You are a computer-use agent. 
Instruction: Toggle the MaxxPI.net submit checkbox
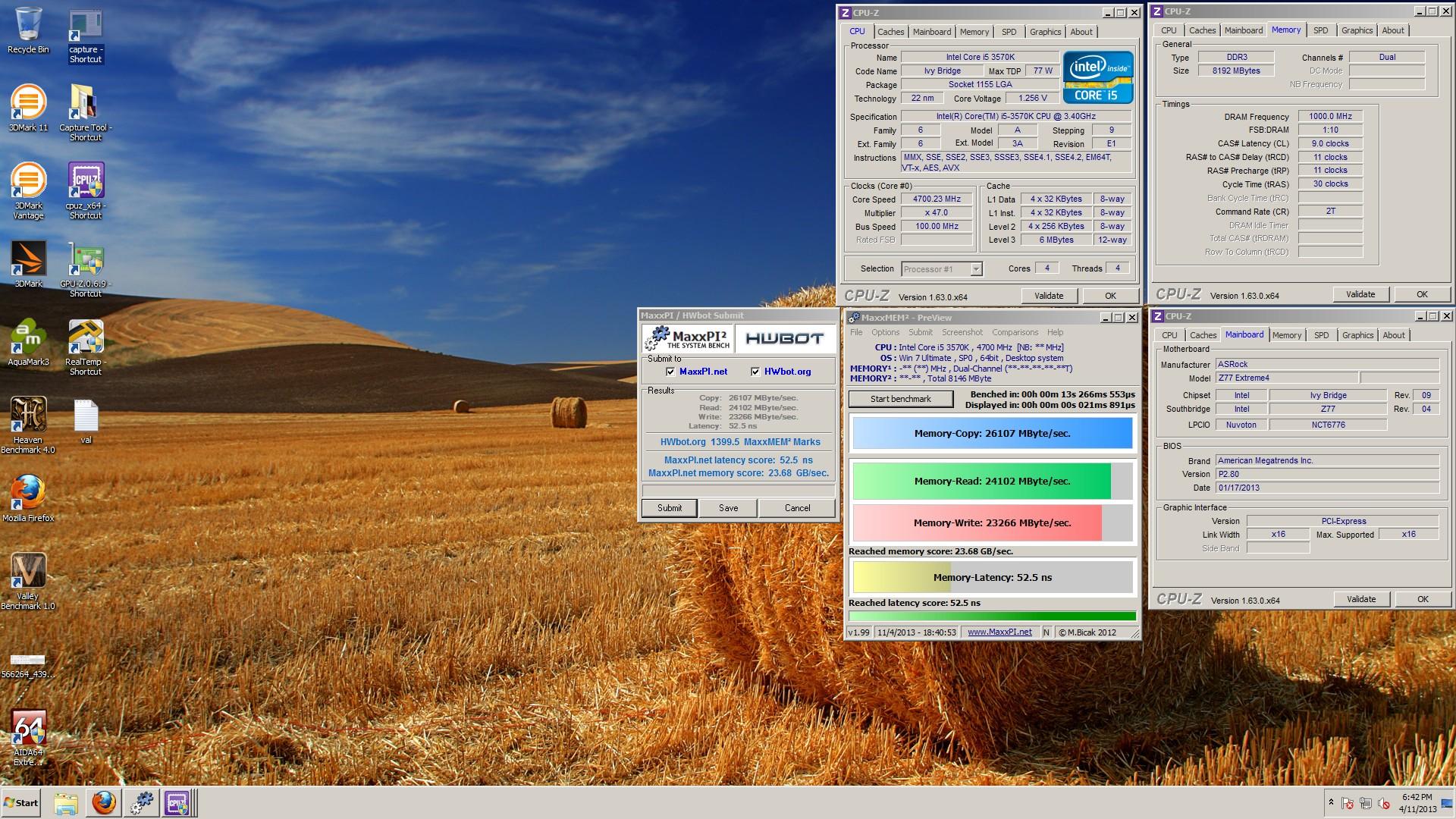pos(670,372)
